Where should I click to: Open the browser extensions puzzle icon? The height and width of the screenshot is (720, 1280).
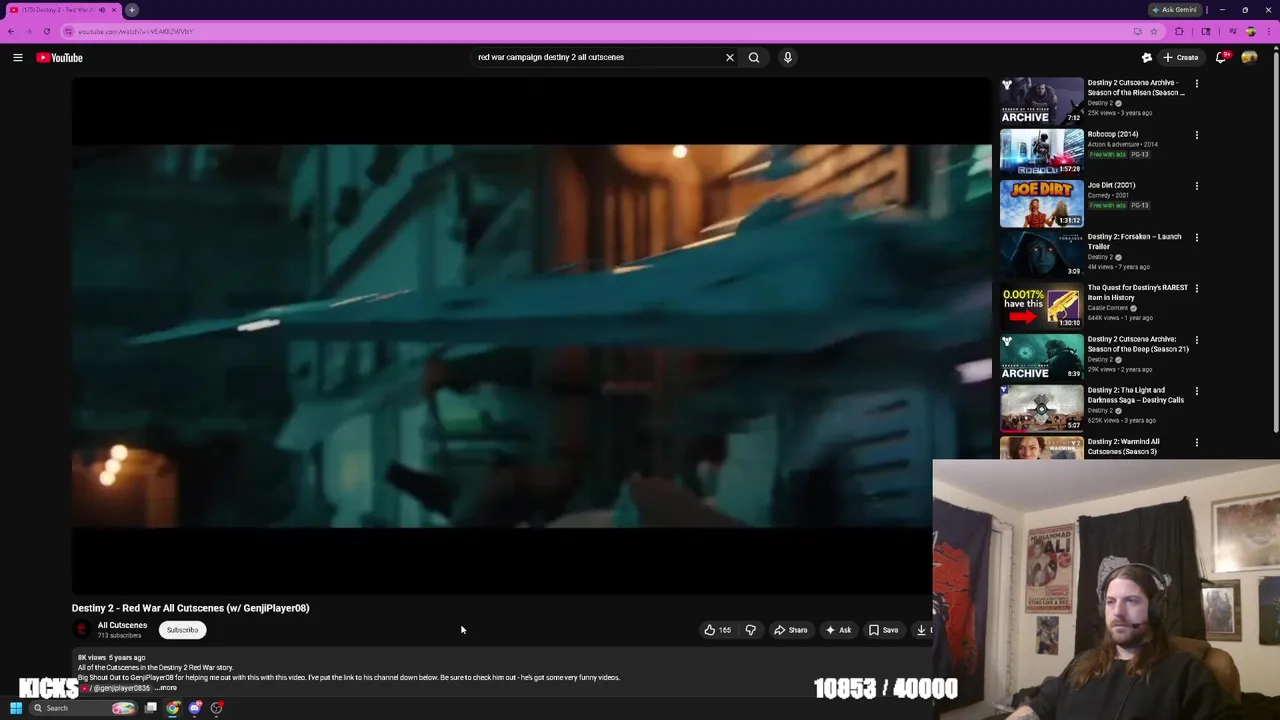[1179, 31]
